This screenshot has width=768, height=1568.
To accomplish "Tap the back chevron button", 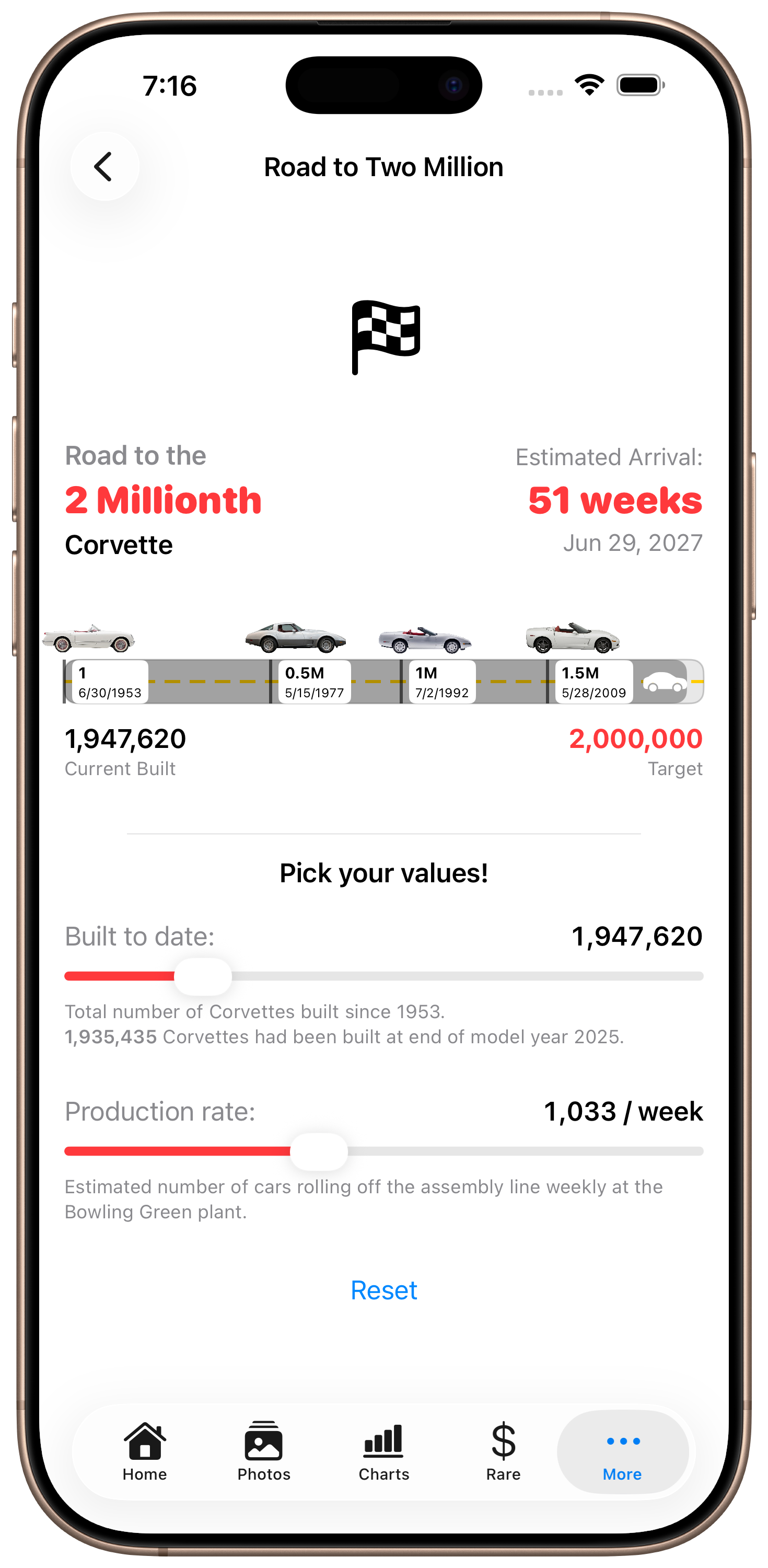I will click(104, 166).
